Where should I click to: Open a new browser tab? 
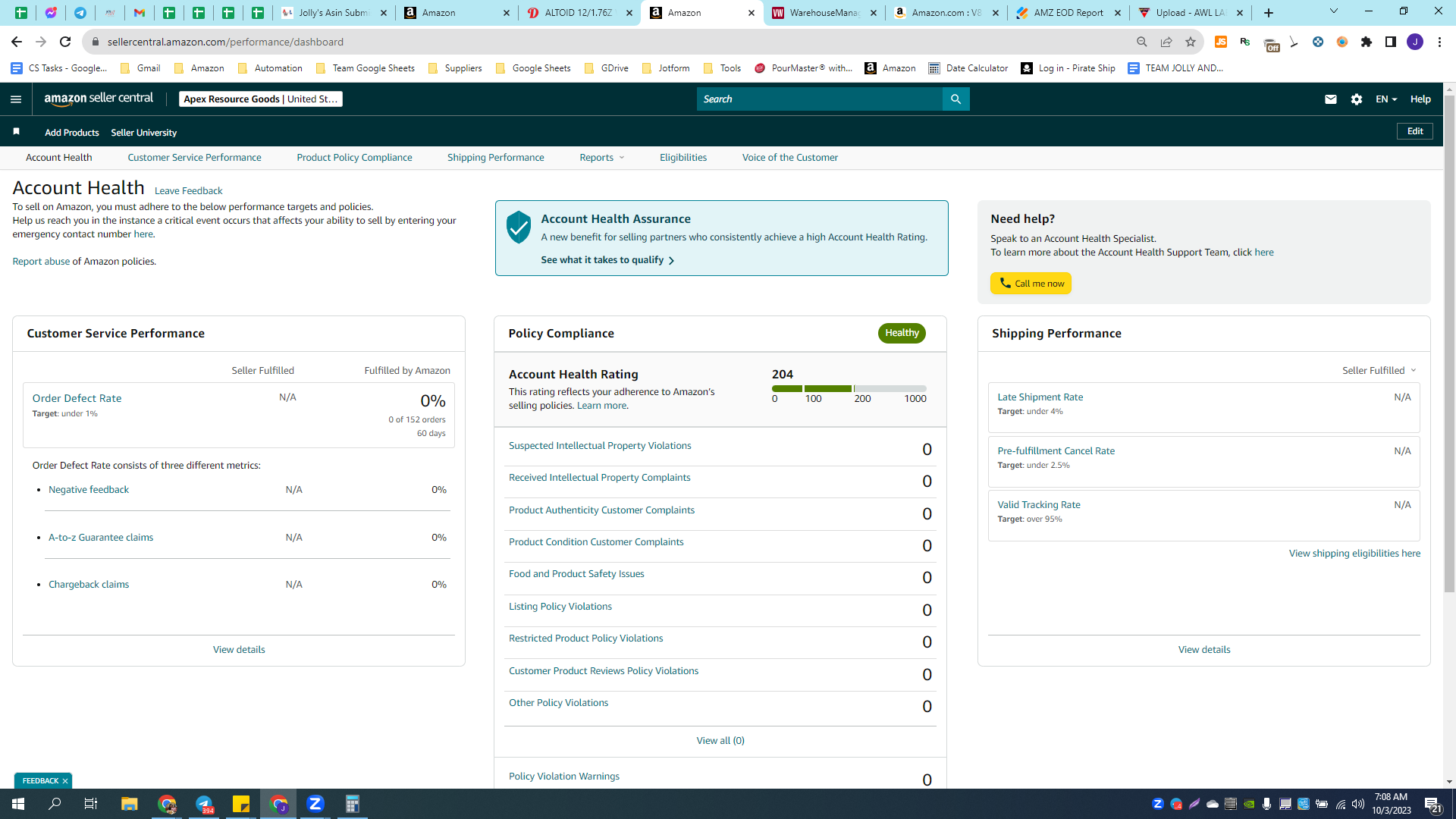1269,13
